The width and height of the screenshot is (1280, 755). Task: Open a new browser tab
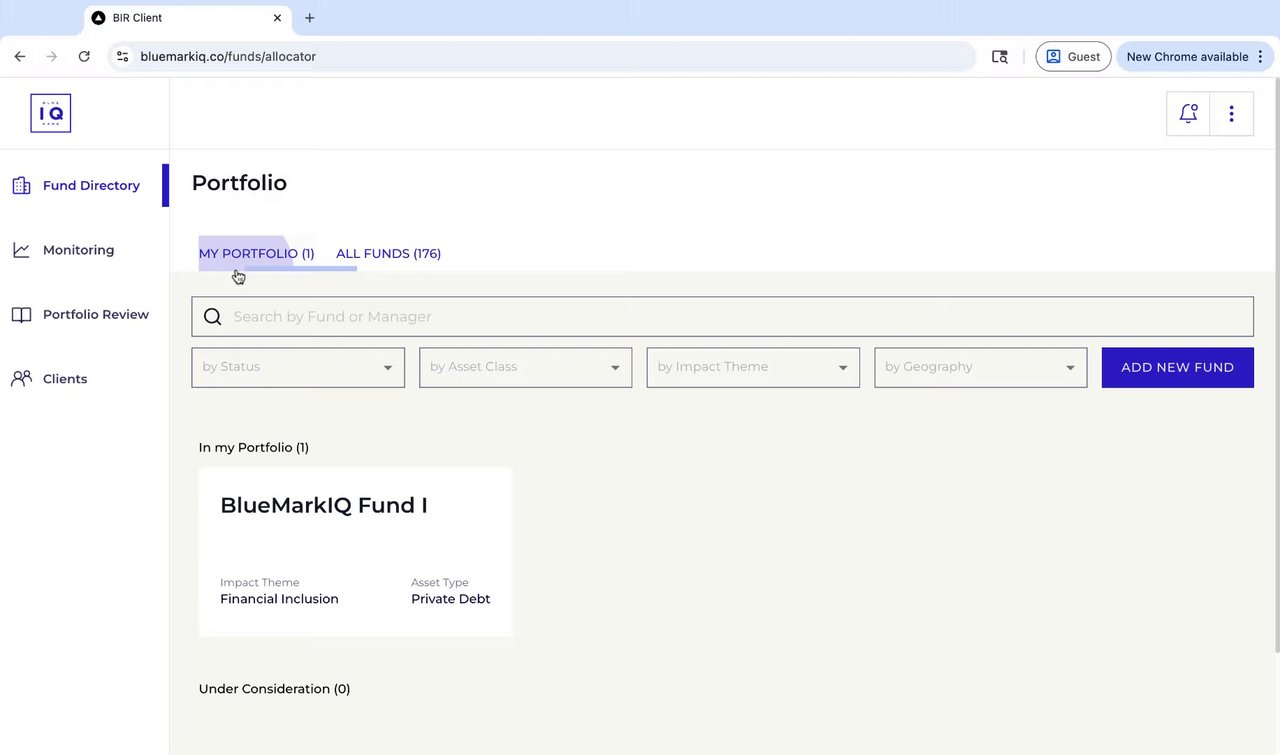pos(310,18)
